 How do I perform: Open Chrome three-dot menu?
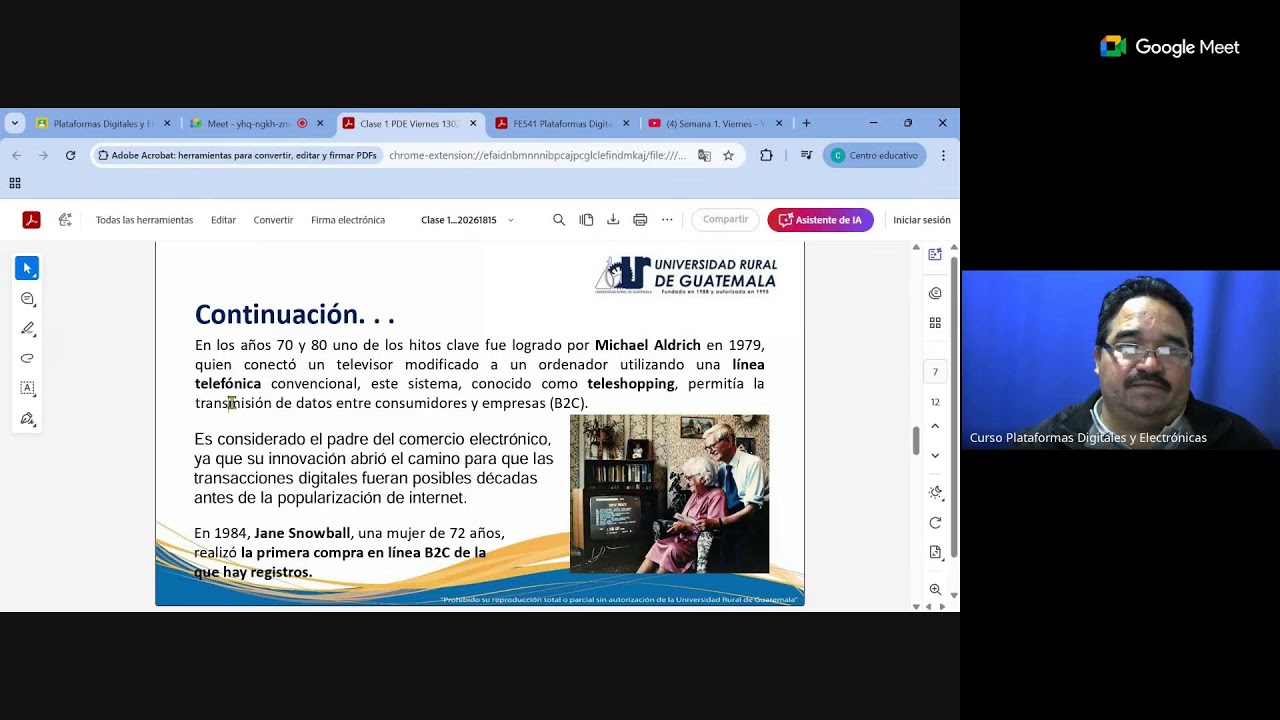click(x=943, y=155)
